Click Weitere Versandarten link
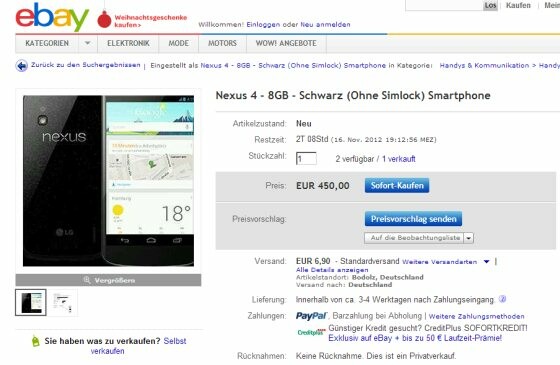 click(x=439, y=262)
